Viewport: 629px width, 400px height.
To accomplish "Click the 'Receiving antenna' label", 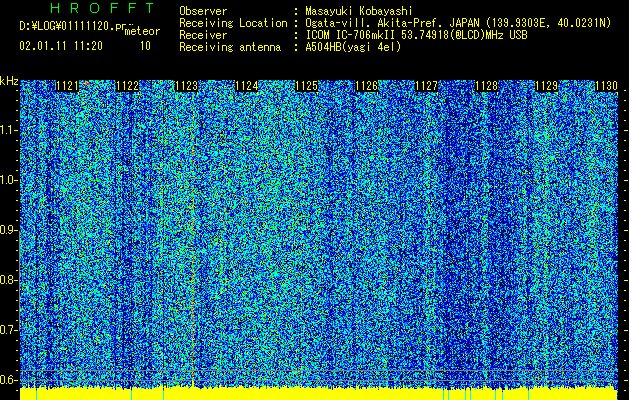I will point(230,47).
